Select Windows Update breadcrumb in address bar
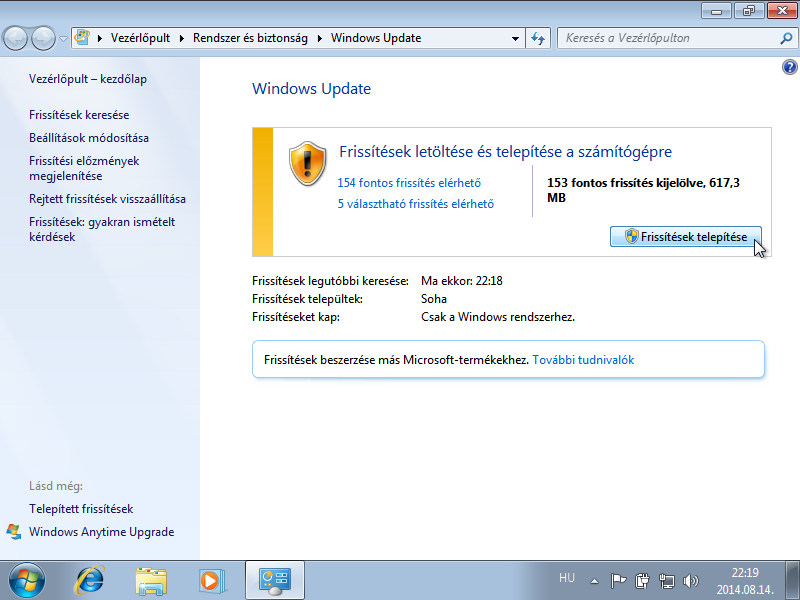This screenshot has width=800, height=600. tap(376, 38)
